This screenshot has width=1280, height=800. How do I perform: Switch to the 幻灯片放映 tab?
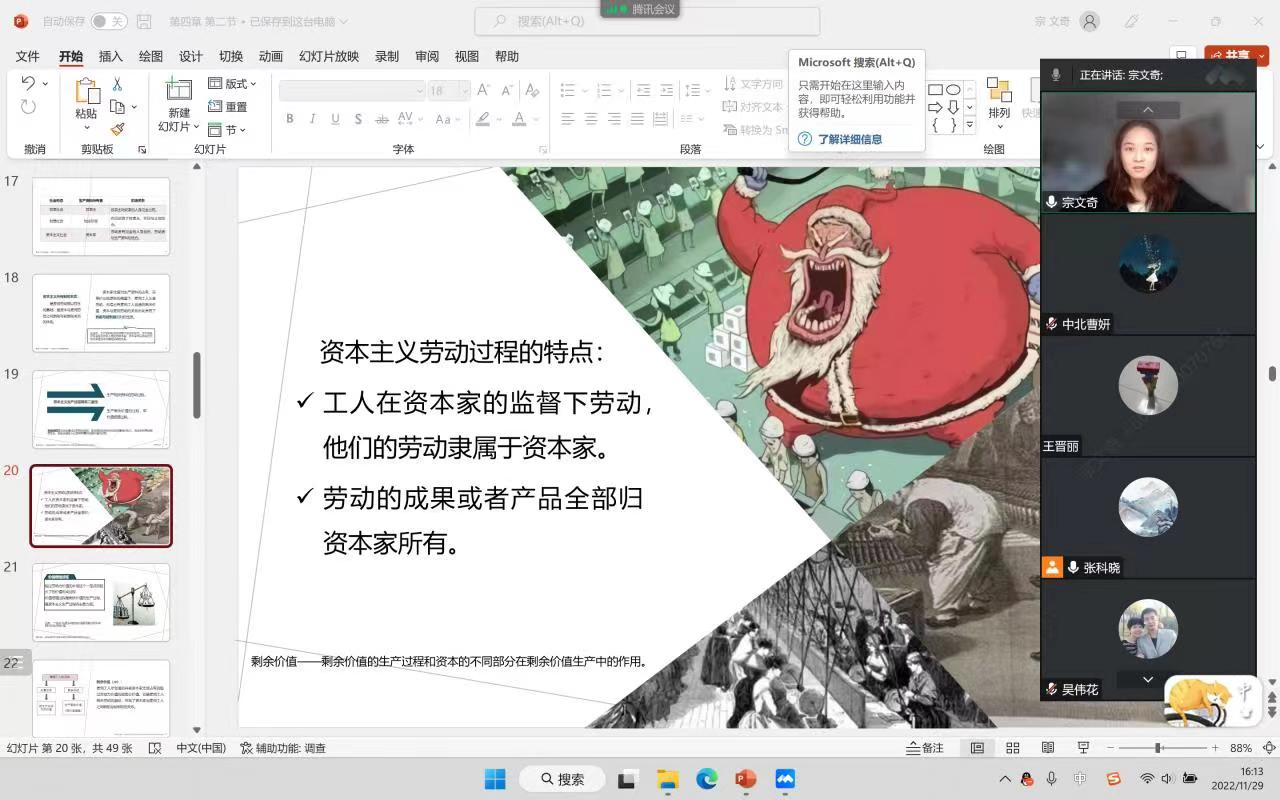coord(329,57)
